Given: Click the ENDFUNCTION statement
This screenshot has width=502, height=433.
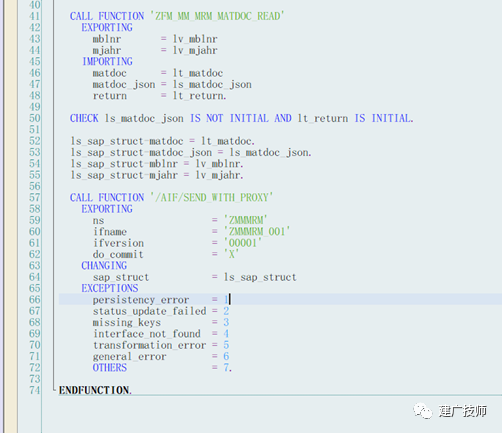Looking at the screenshot, I should (x=95, y=390).
